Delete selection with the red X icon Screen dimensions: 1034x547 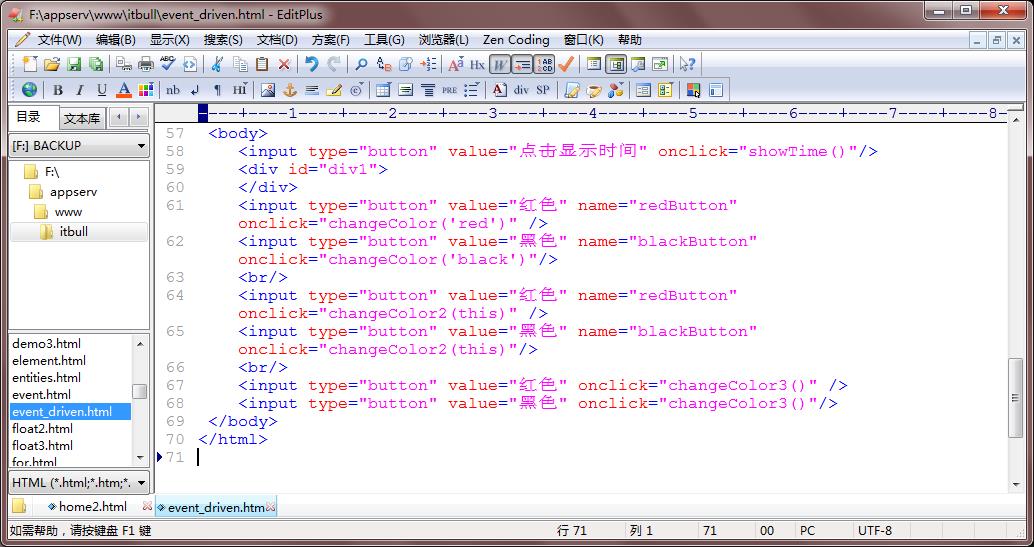[284, 64]
